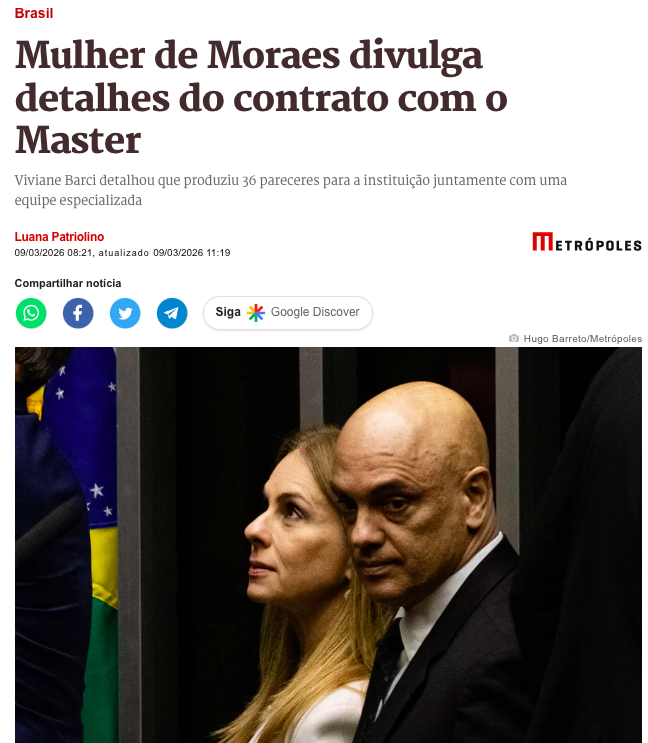Click the article subtitle about Viviane Barci
Image resolution: width=648 pixels, height=743 pixels.
290,190
